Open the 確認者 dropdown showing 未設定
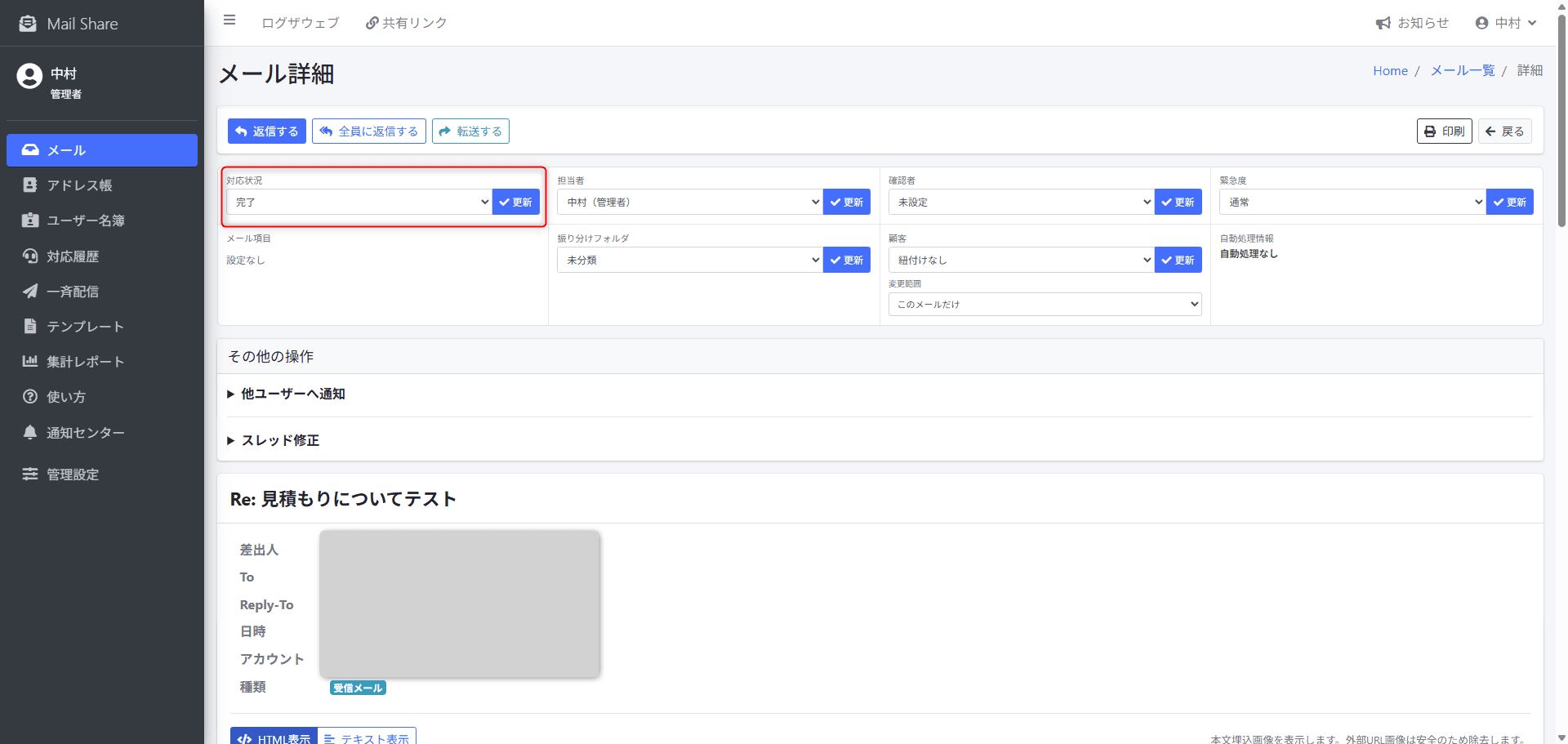This screenshot has height=744, width=1568. point(1022,202)
